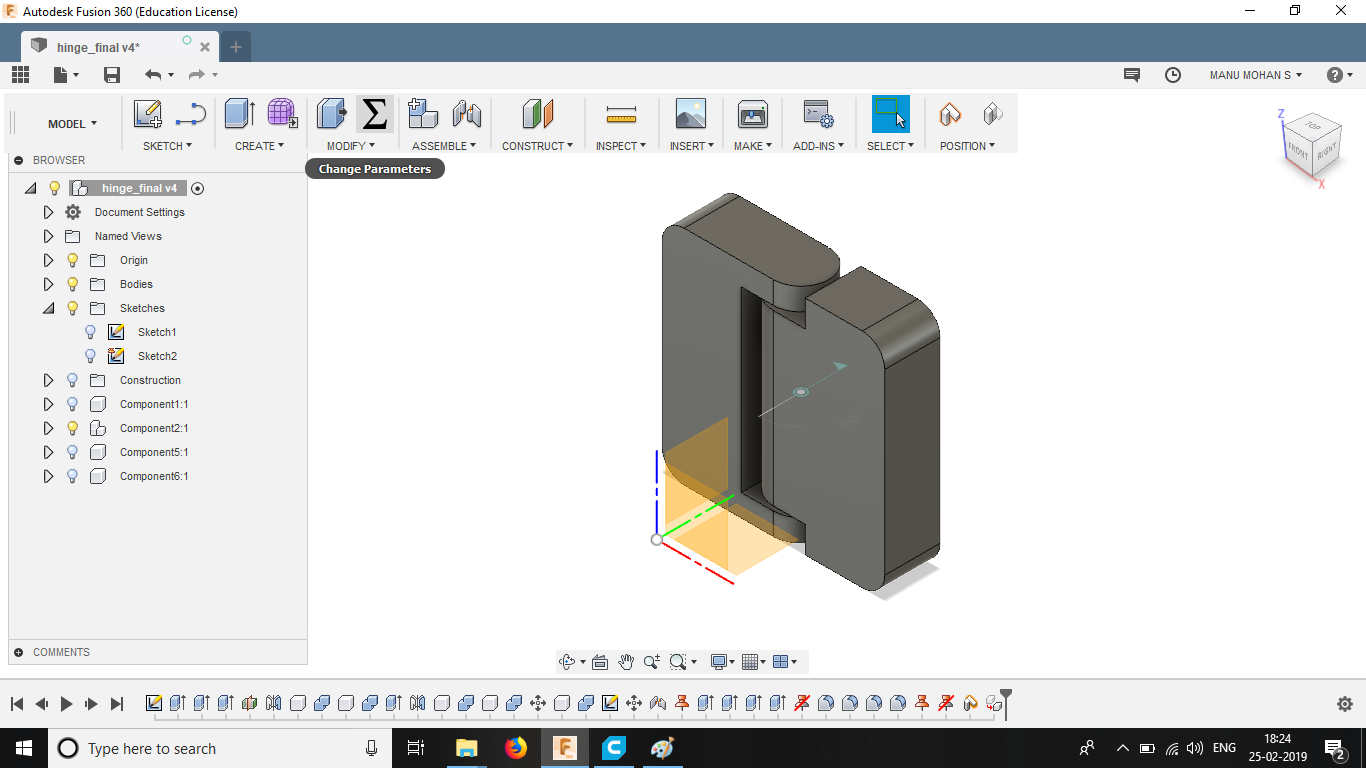Toggle Component2:1 visibility bulb

pos(72,428)
